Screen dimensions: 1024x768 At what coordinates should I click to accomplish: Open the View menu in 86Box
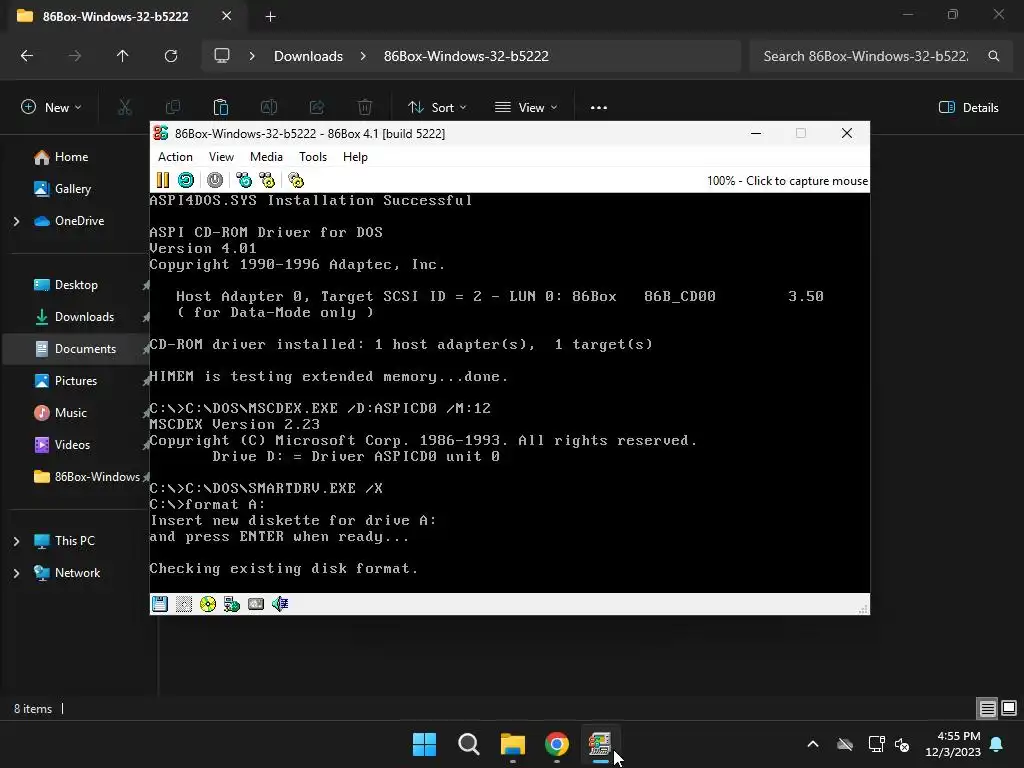pyautogui.click(x=221, y=157)
